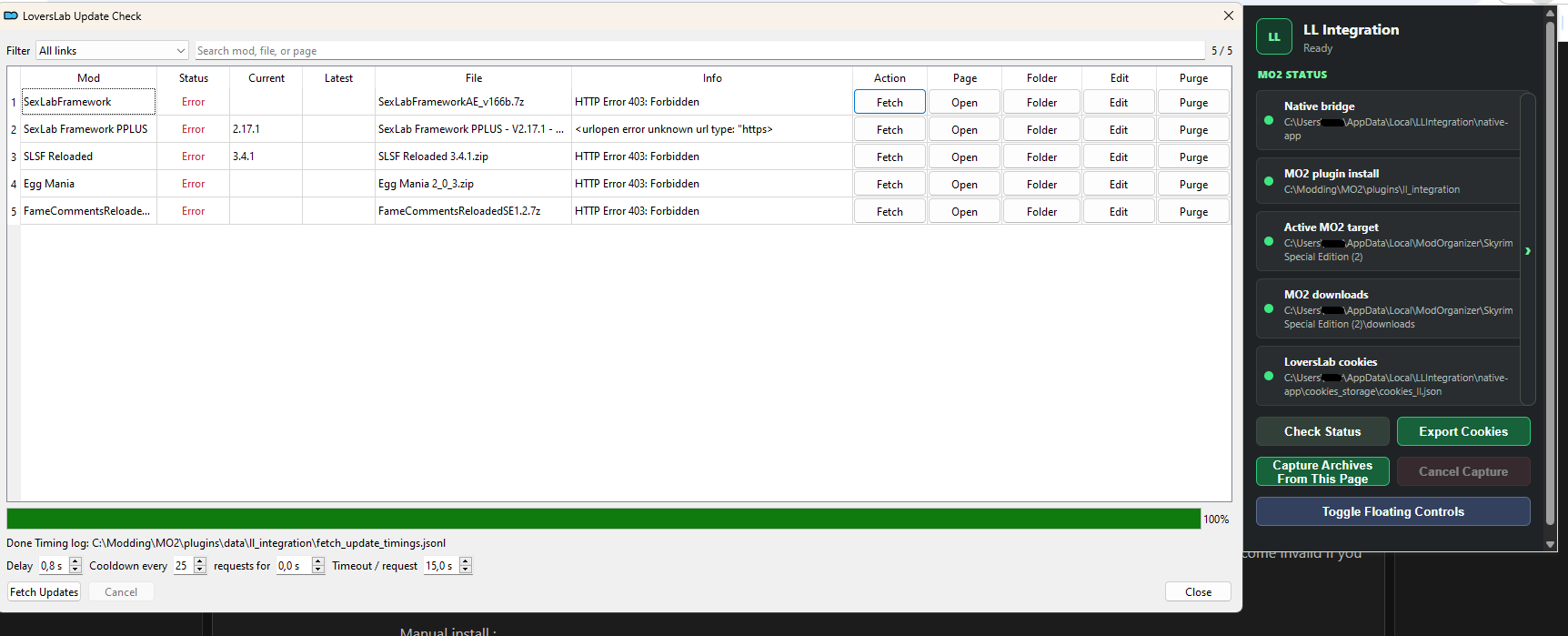Open page for FameCommentsReloaded row
This screenshot has height=636, width=1568.
click(x=964, y=211)
